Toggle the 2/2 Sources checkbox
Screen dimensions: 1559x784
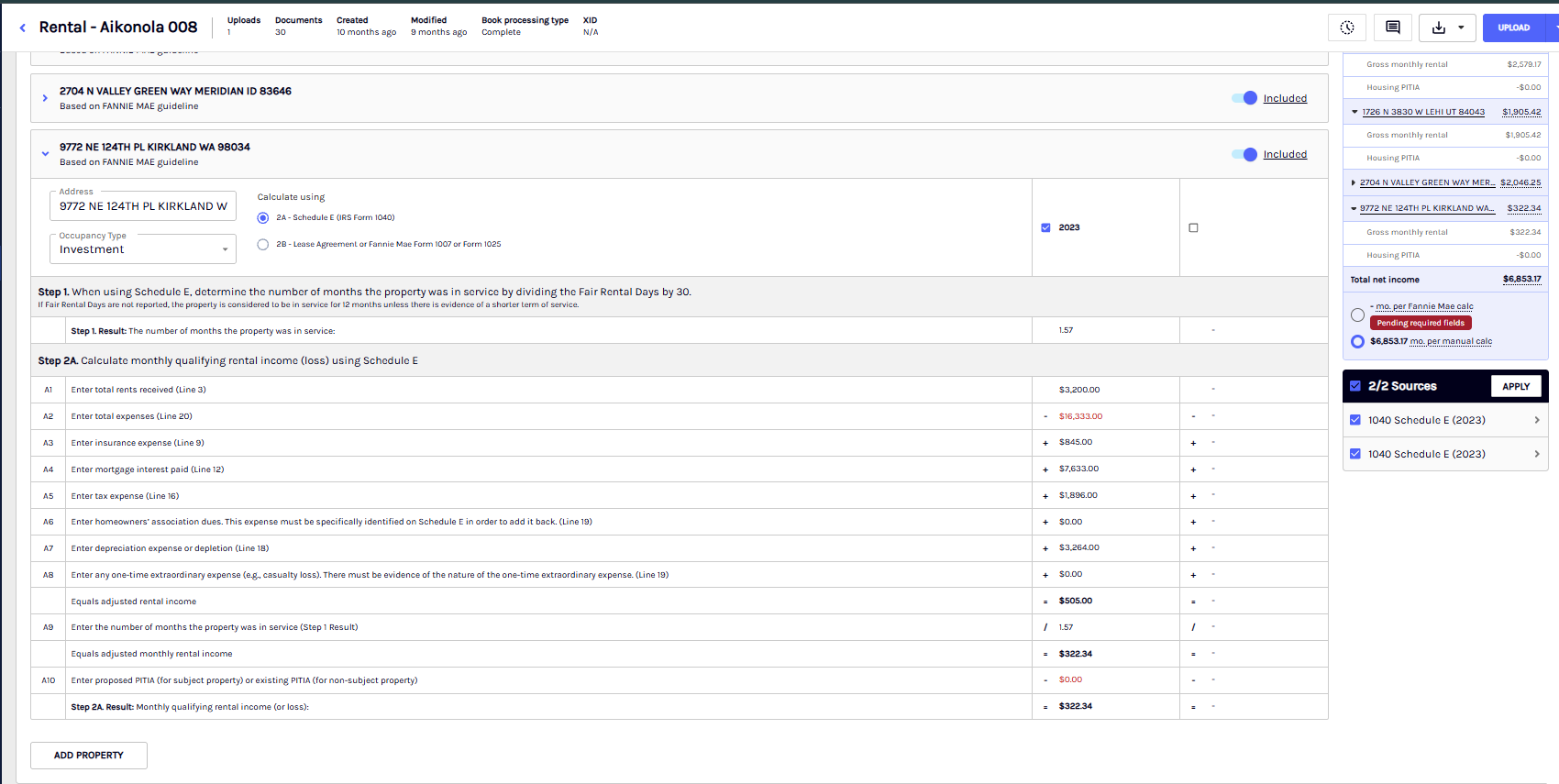[x=1355, y=386]
